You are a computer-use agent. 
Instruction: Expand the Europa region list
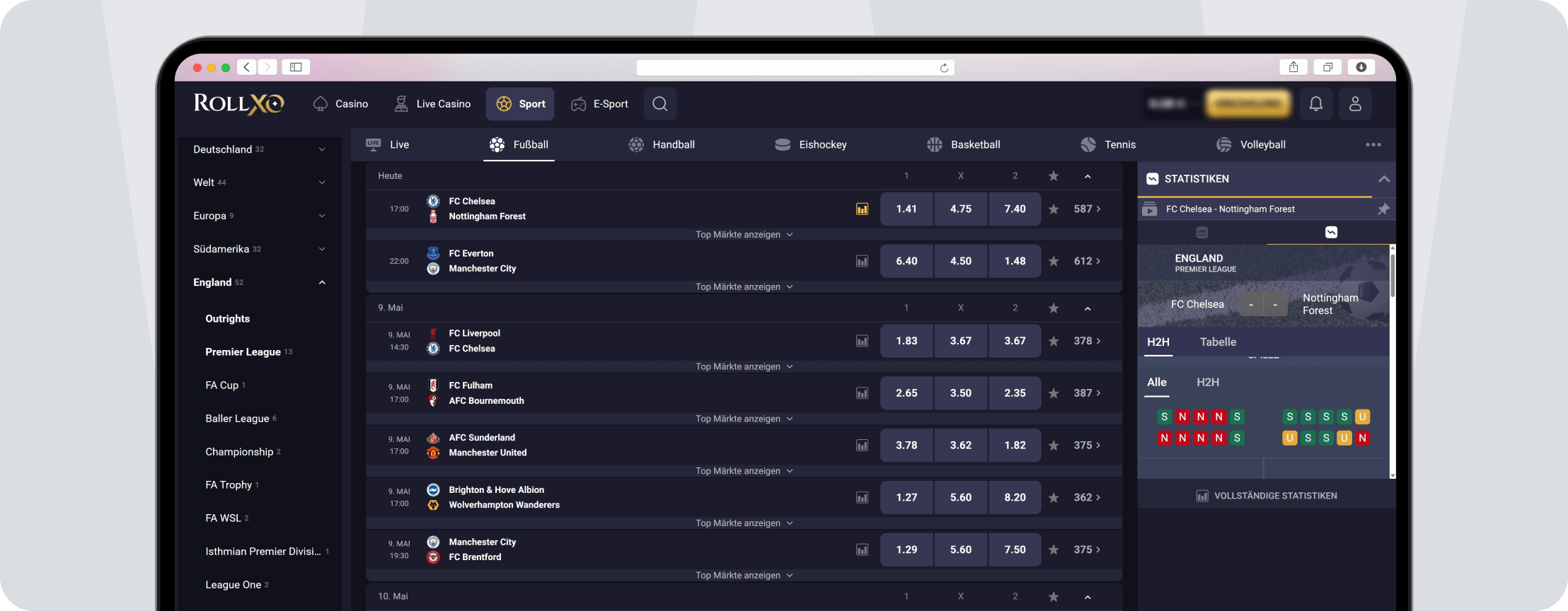pos(322,216)
